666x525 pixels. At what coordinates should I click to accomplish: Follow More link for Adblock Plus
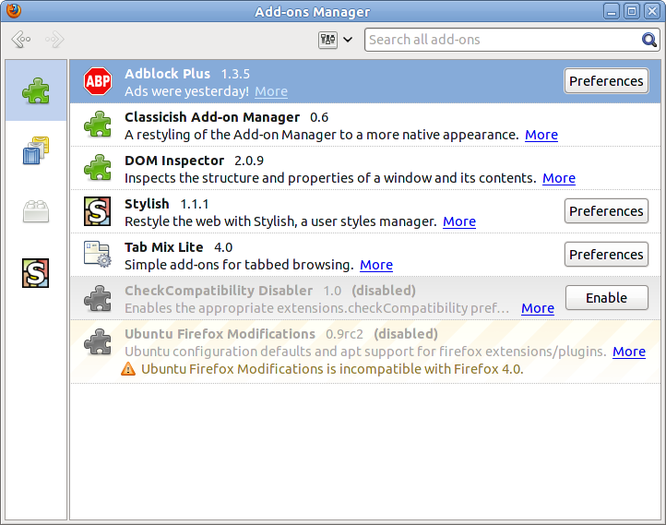[x=271, y=91]
